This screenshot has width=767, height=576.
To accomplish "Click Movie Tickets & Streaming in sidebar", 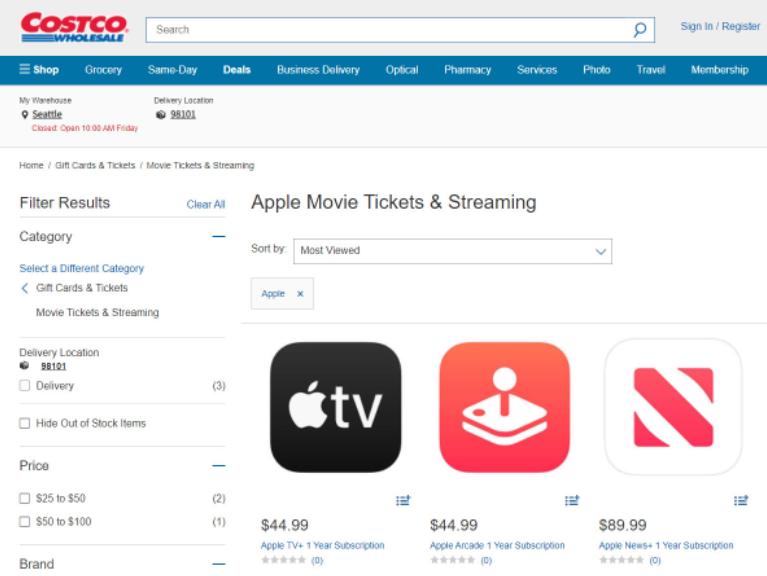I will [x=97, y=312].
